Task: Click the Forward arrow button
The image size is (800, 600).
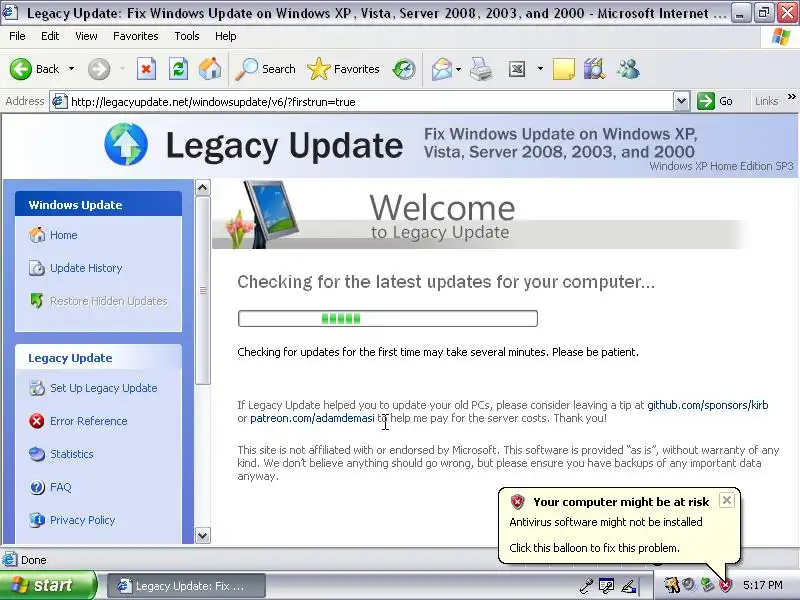Action: (x=98, y=69)
